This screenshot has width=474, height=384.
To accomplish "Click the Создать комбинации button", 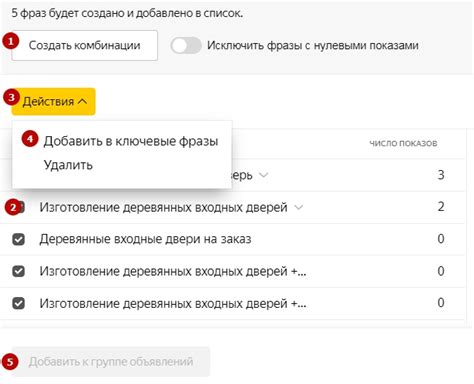I will tap(84, 45).
